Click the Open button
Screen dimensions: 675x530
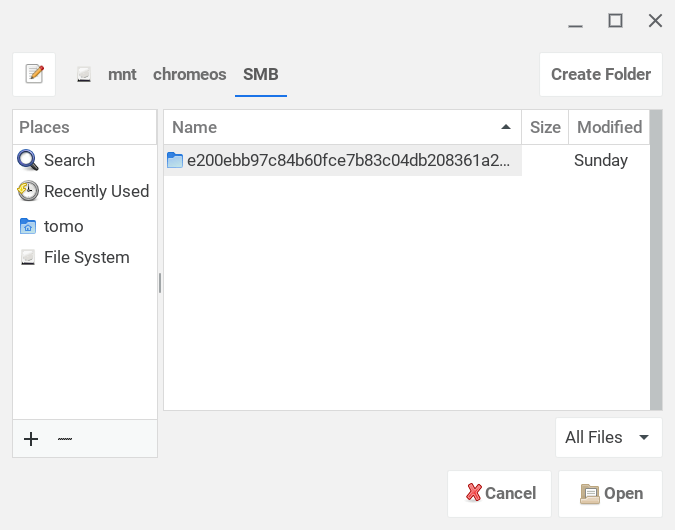click(610, 493)
